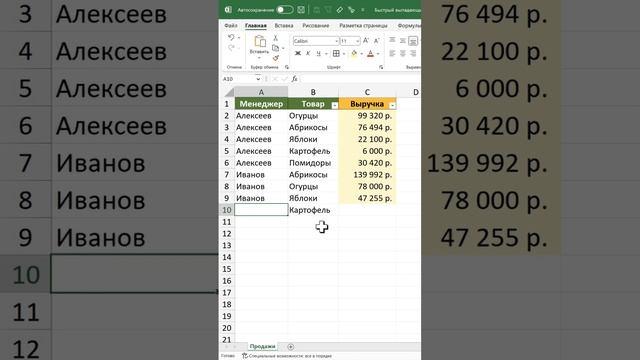The height and width of the screenshot is (360, 640).
Task: Click the New Sheet plus icon
Action: [x=291, y=347]
